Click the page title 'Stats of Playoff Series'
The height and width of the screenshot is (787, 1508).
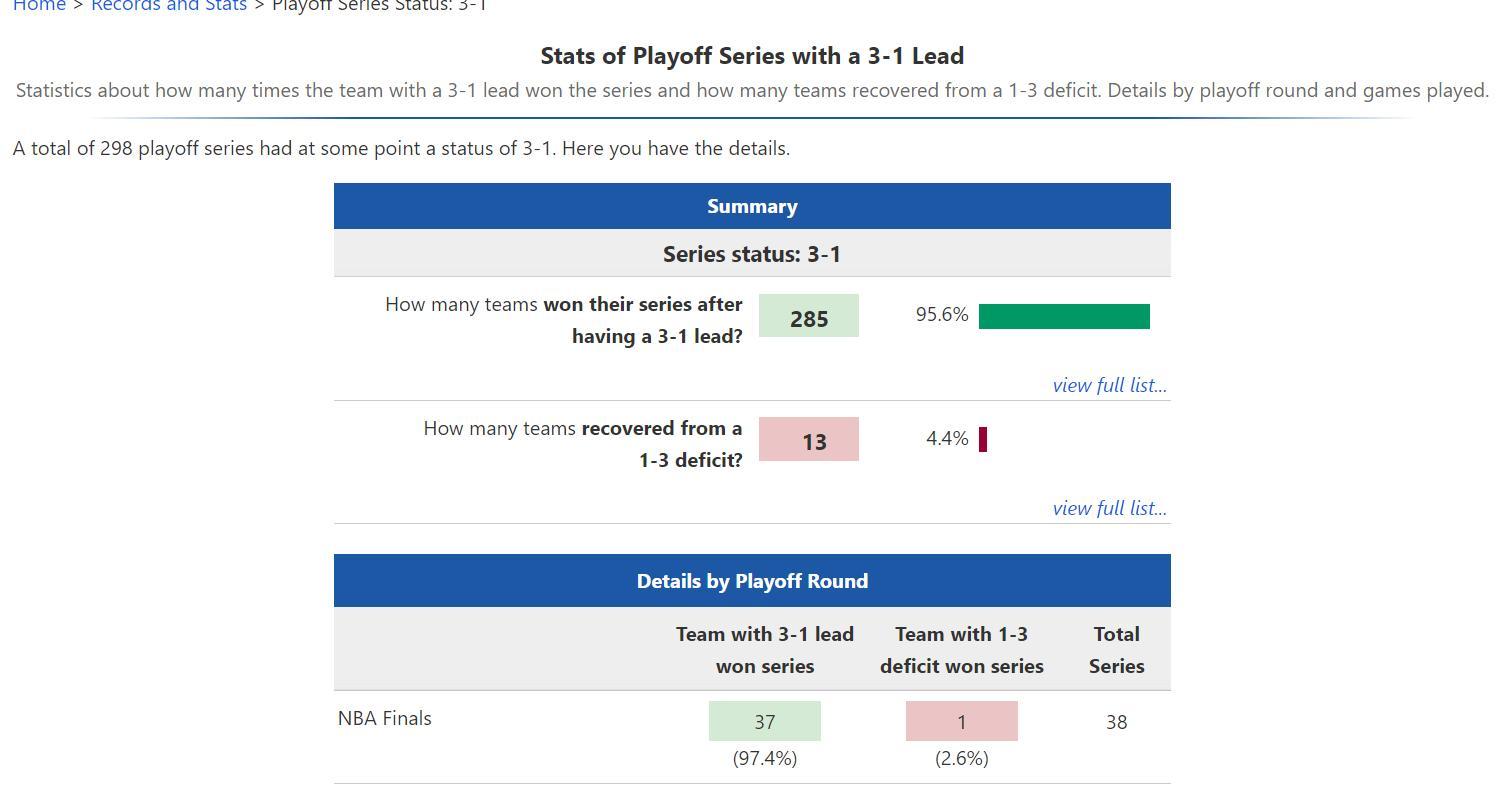click(x=752, y=56)
